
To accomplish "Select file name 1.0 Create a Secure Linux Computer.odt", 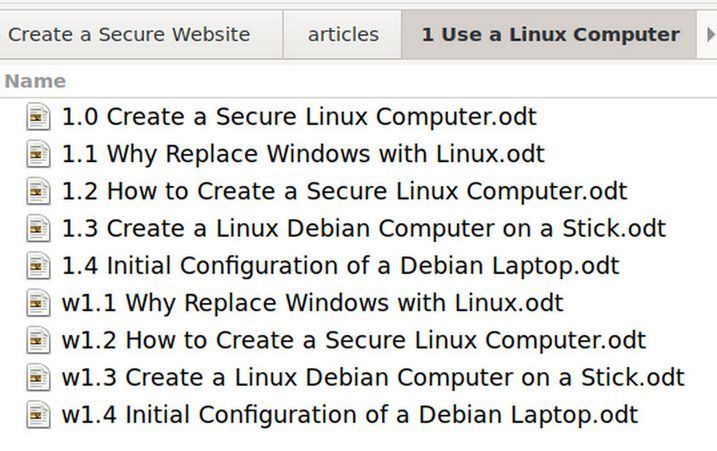I will (299, 117).
